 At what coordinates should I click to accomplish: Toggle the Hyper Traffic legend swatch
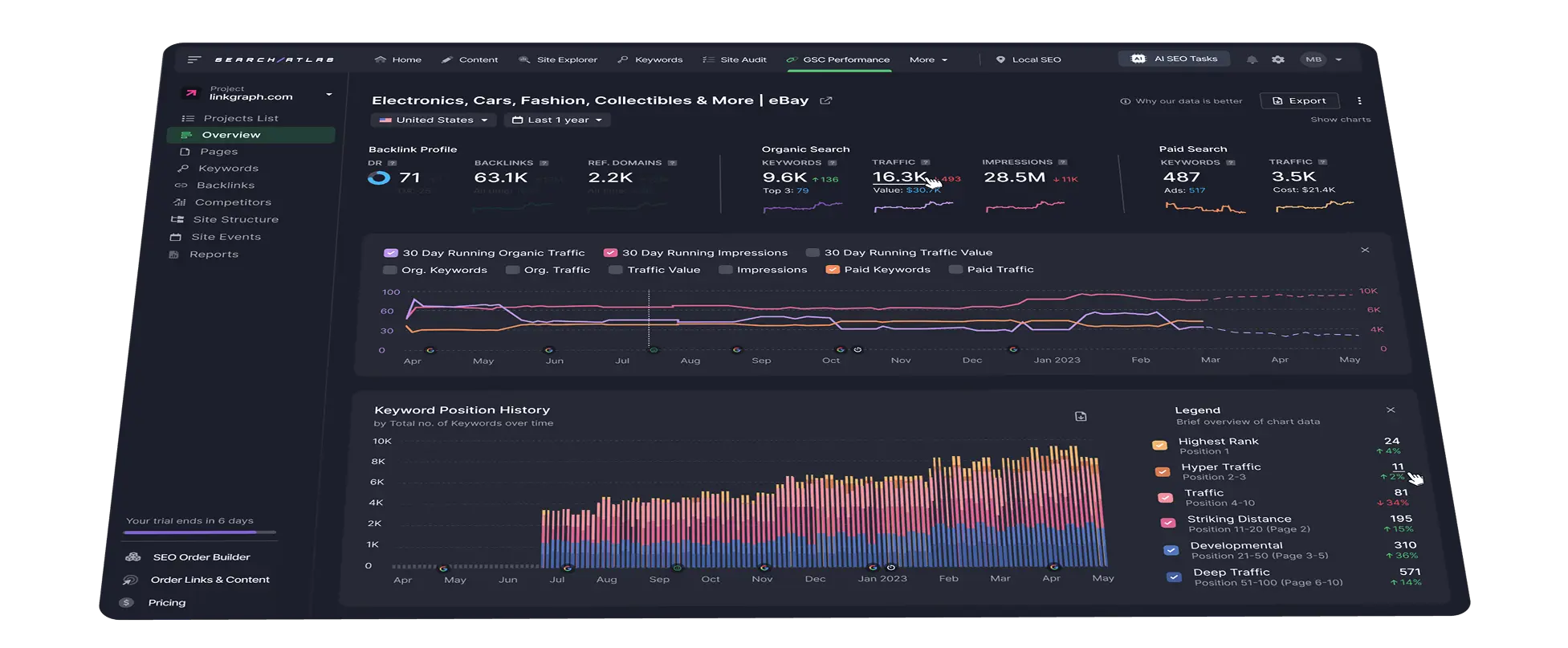1162,471
